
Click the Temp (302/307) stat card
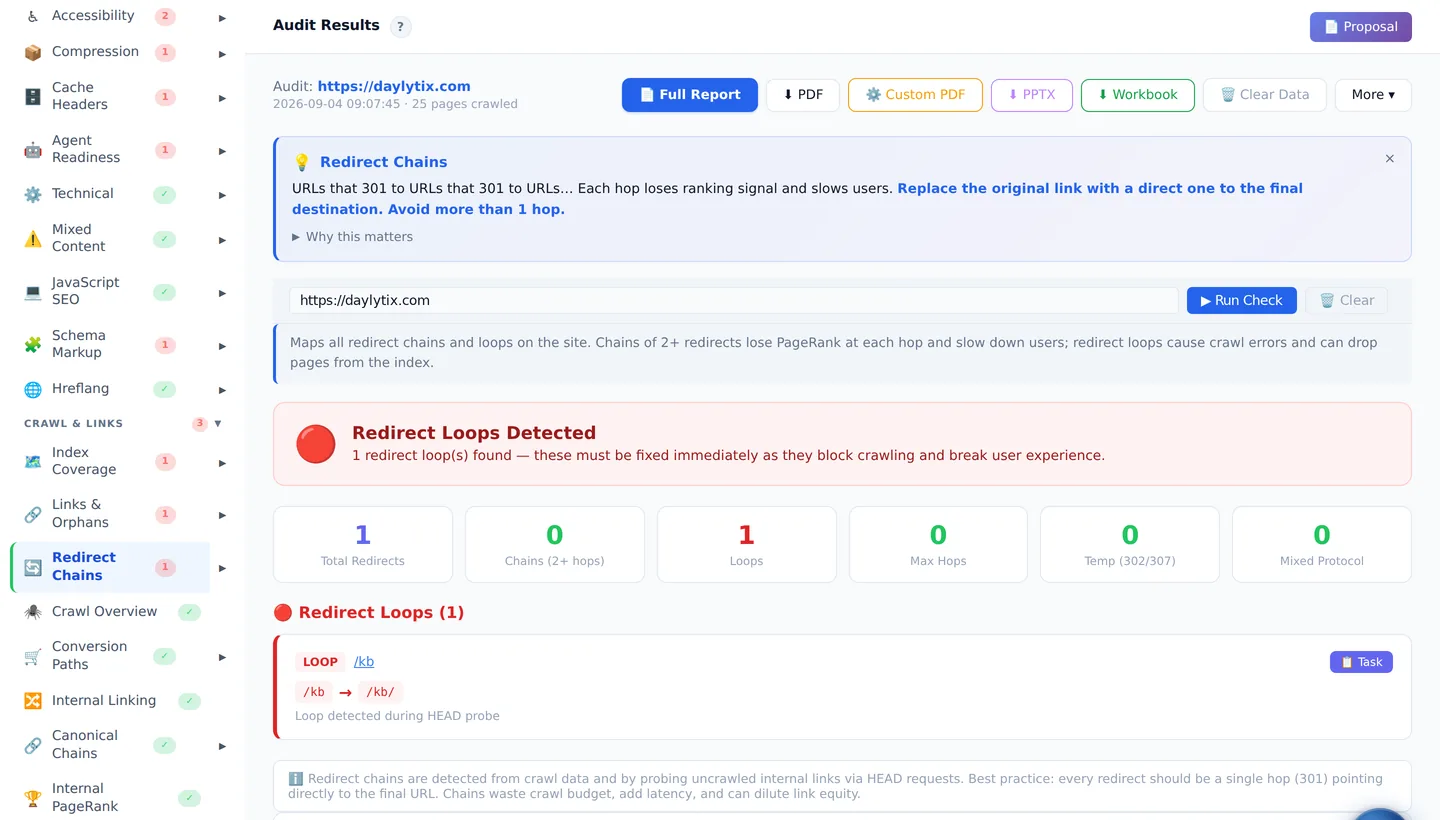click(x=1130, y=544)
